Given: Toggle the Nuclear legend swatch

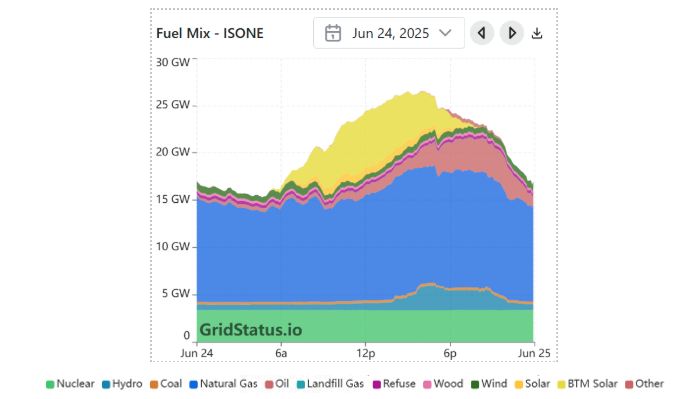Looking at the screenshot, I should pyautogui.click(x=50, y=385).
